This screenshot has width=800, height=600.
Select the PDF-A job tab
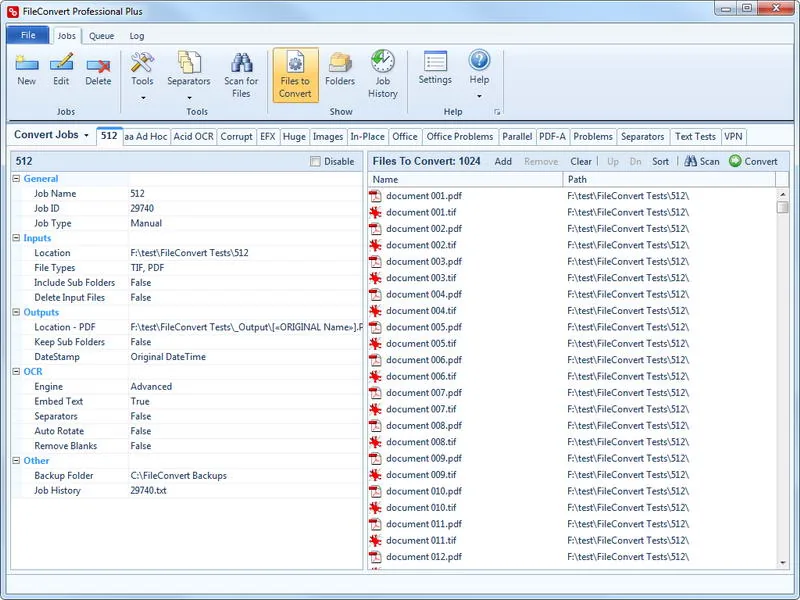pos(552,137)
